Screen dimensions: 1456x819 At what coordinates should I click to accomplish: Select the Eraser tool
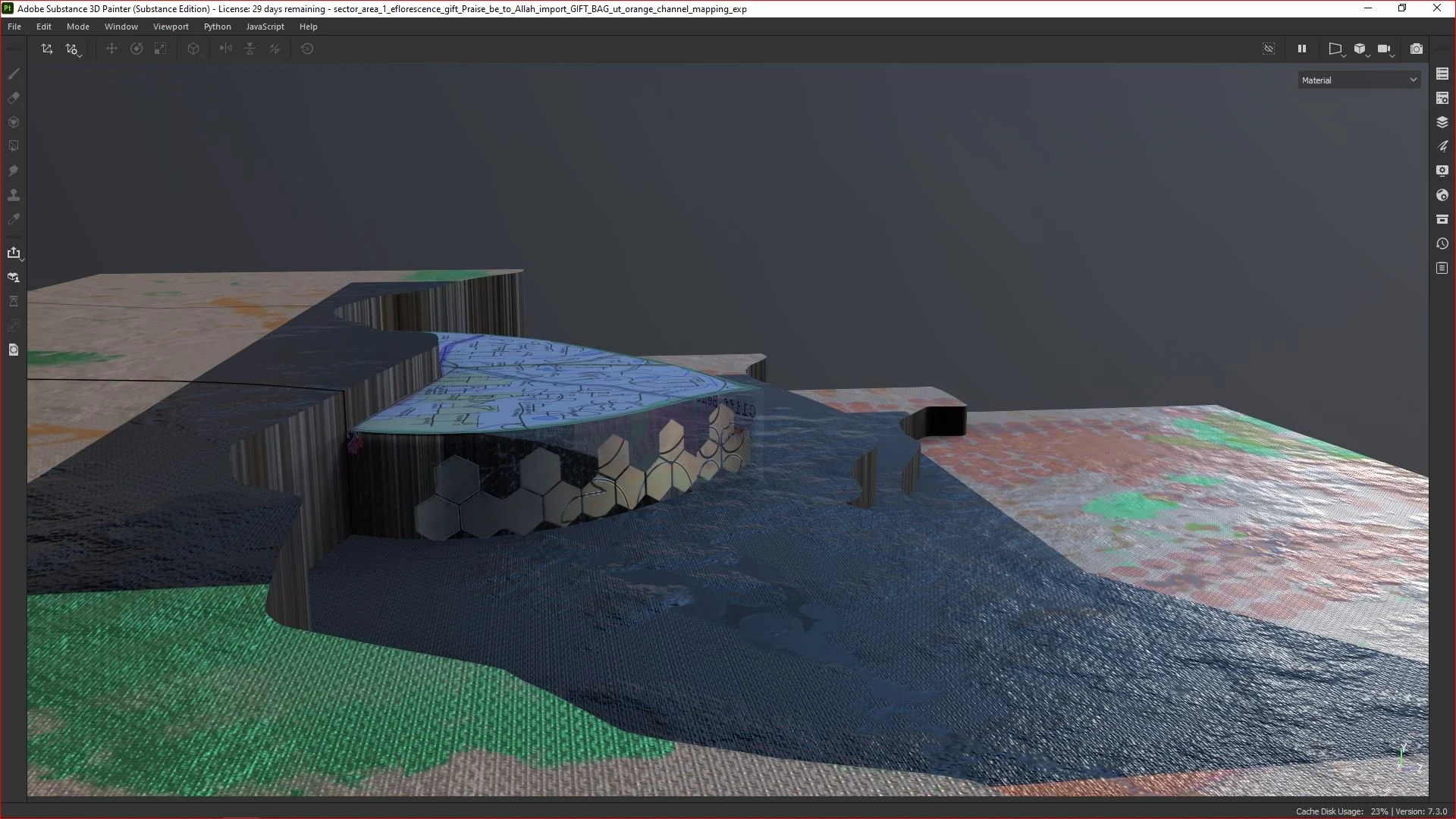click(14, 98)
